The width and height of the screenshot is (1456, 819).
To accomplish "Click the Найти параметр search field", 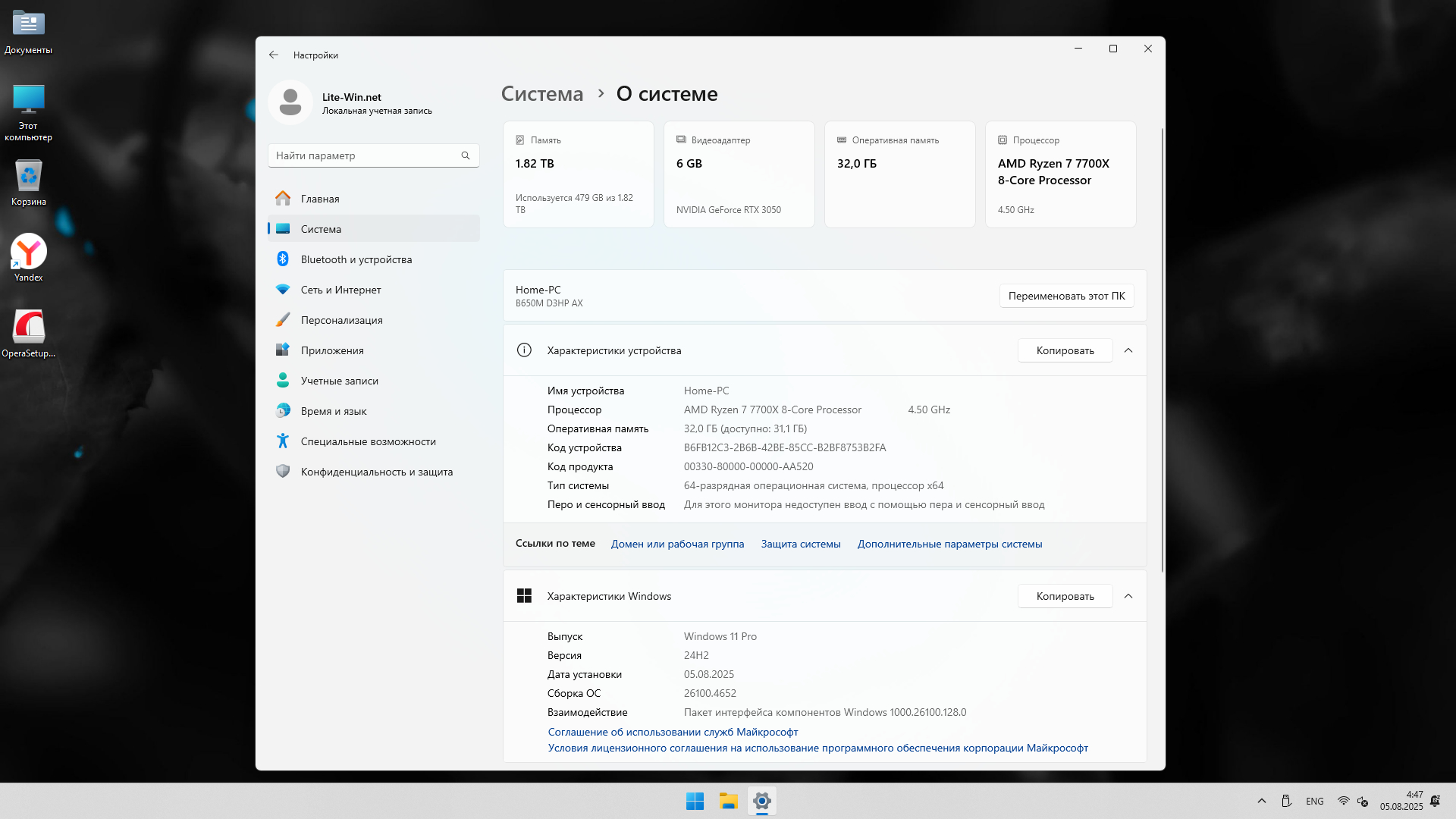I will pyautogui.click(x=364, y=155).
